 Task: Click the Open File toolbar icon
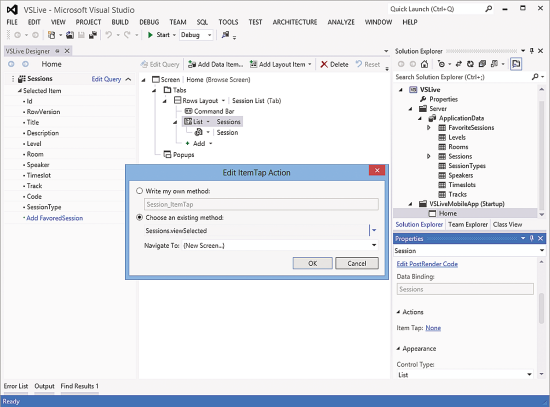(x=70, y=35)
